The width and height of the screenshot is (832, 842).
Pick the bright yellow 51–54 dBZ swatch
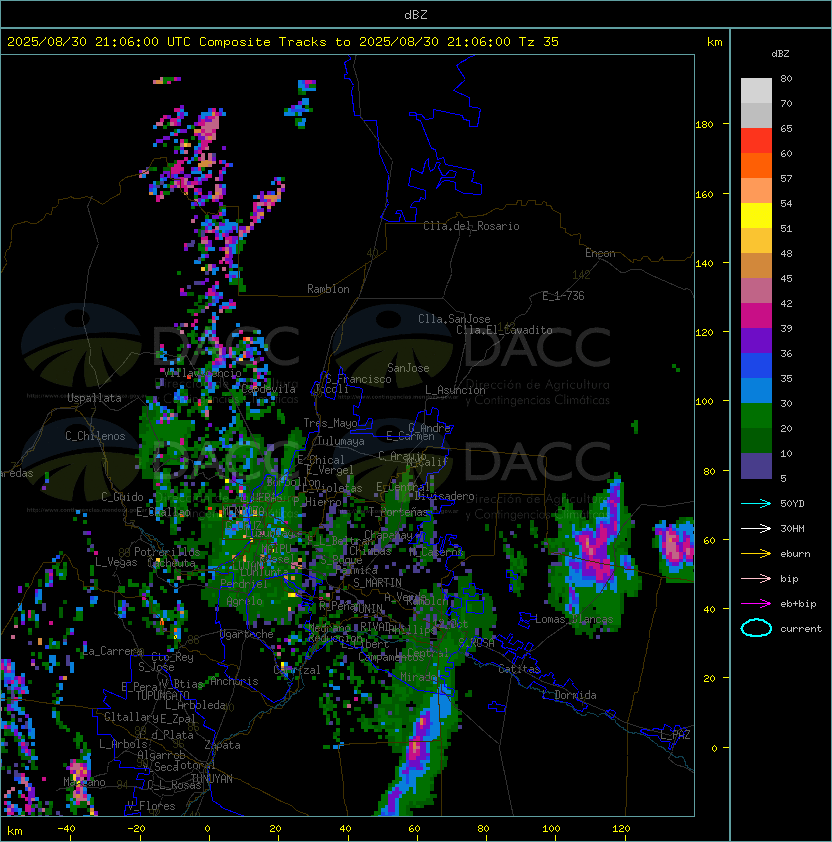click(756, 216)
